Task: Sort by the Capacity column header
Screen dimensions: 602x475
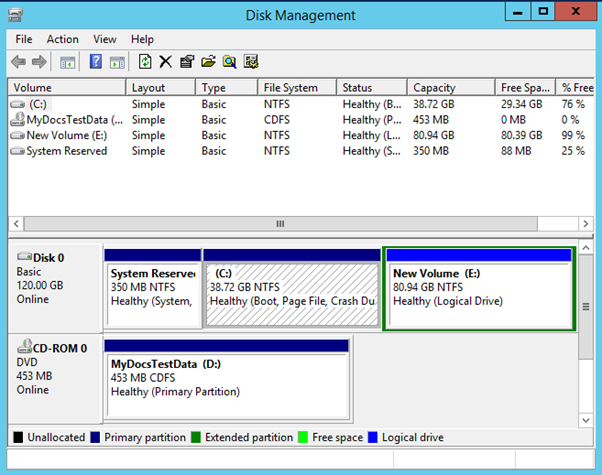Action: 451,88
